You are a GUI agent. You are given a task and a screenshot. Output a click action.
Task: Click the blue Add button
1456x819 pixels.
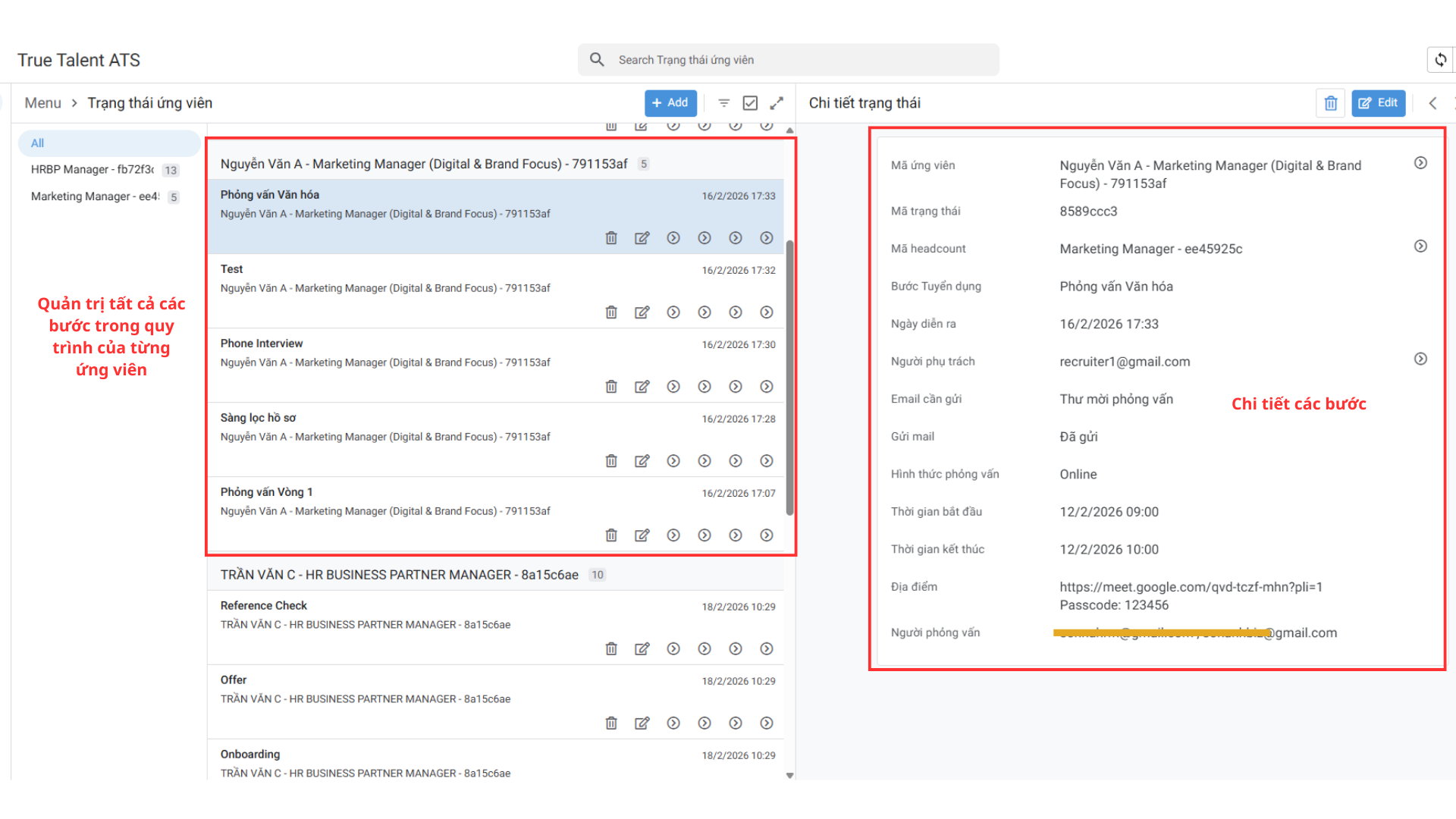pyautogui.click(x=670, y=103)
